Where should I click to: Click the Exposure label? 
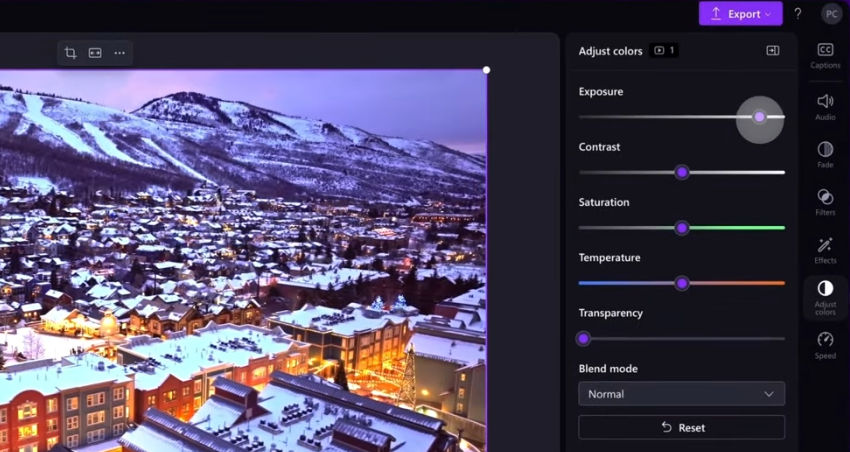[x=601, y=92]
